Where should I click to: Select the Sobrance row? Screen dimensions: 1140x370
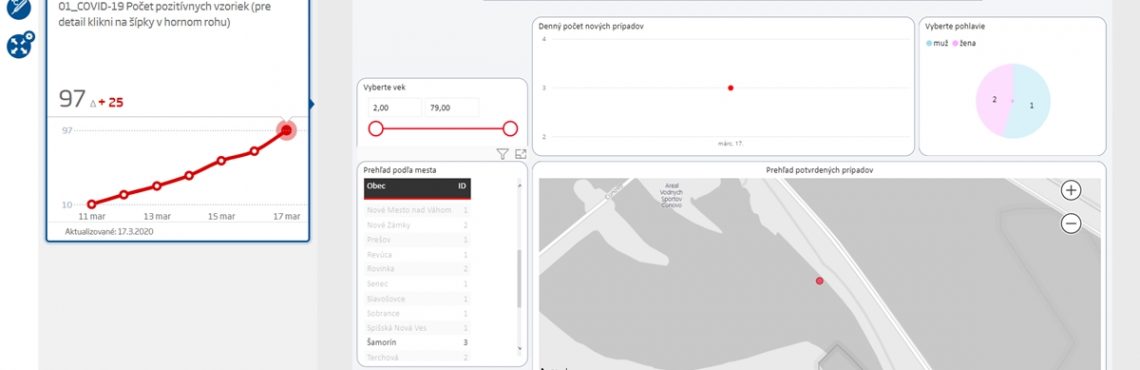coord(417,313)
